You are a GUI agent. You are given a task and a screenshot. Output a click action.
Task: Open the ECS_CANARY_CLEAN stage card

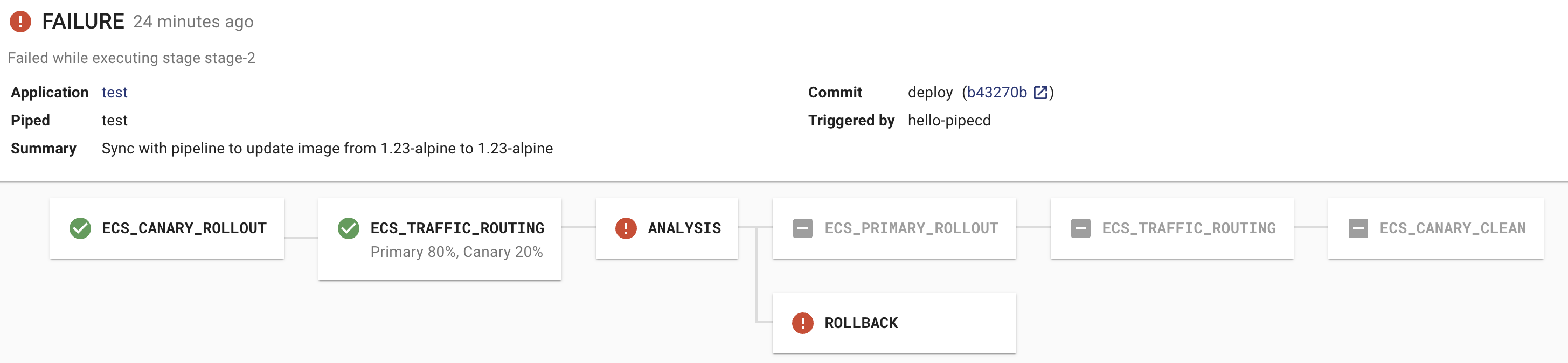click(x=1435, y=228)
